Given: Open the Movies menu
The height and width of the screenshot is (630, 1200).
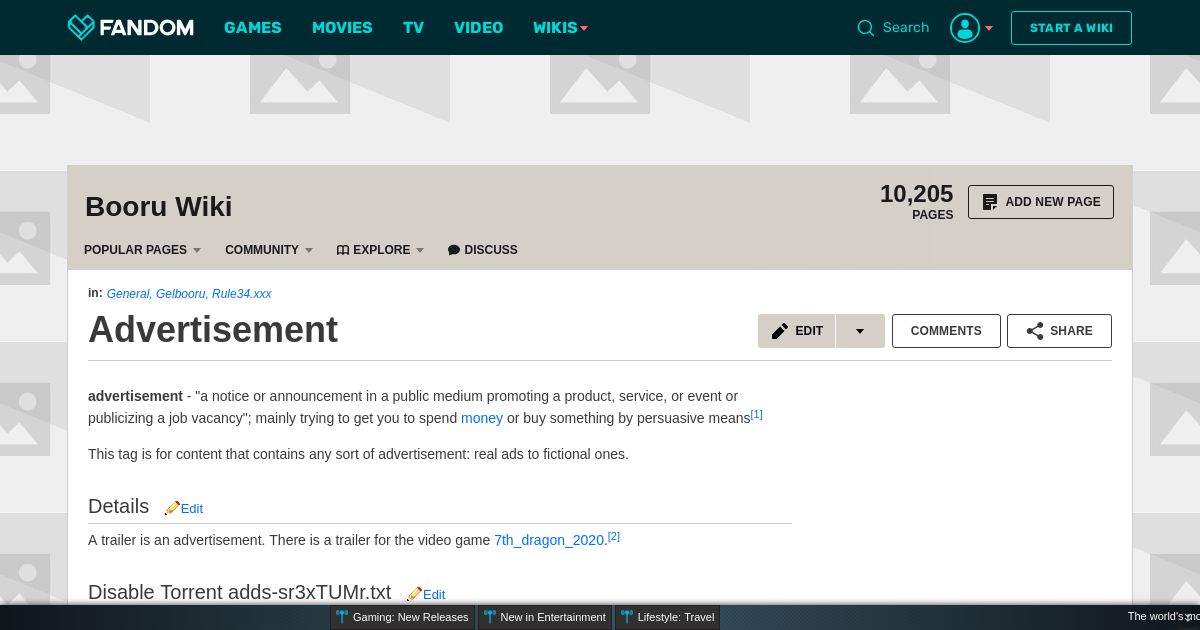Looking at the screenshot, I should pyautogui.click(x=342, y=28).
